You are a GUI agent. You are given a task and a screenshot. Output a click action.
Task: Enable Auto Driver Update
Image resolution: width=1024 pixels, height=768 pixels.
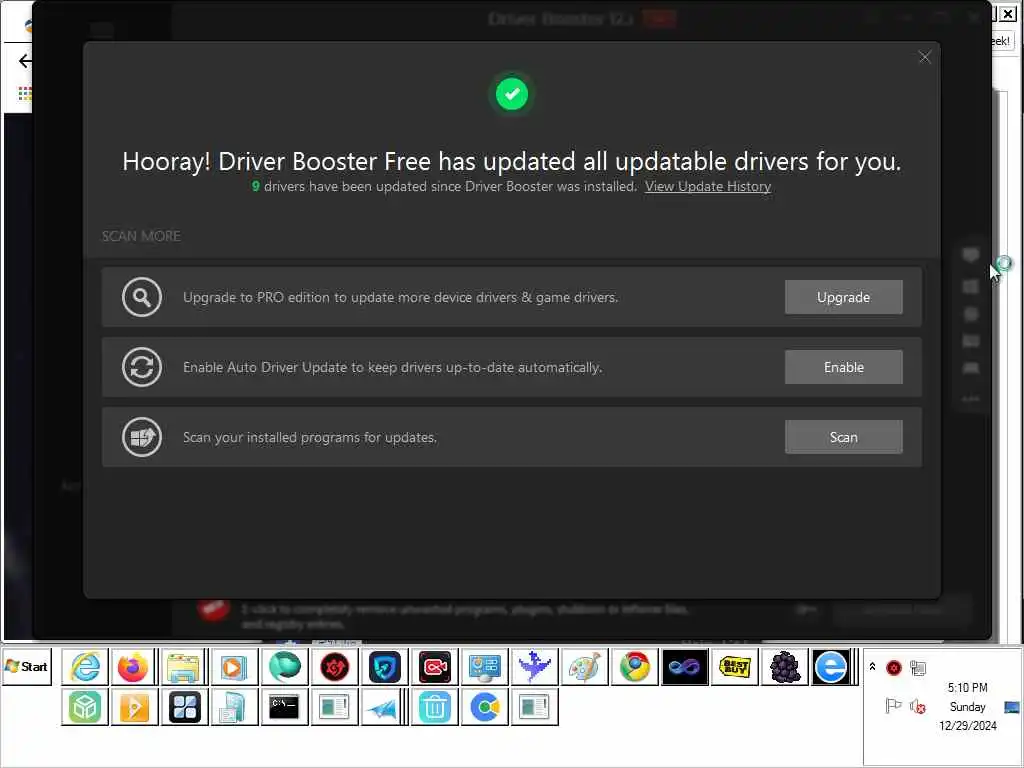tap(843, 367)
